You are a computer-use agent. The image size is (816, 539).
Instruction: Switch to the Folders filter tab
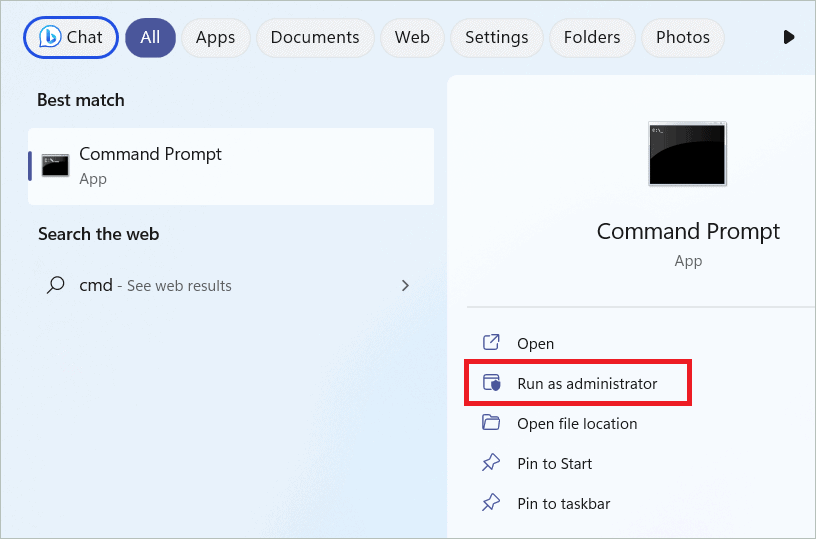tap(592, 37)
